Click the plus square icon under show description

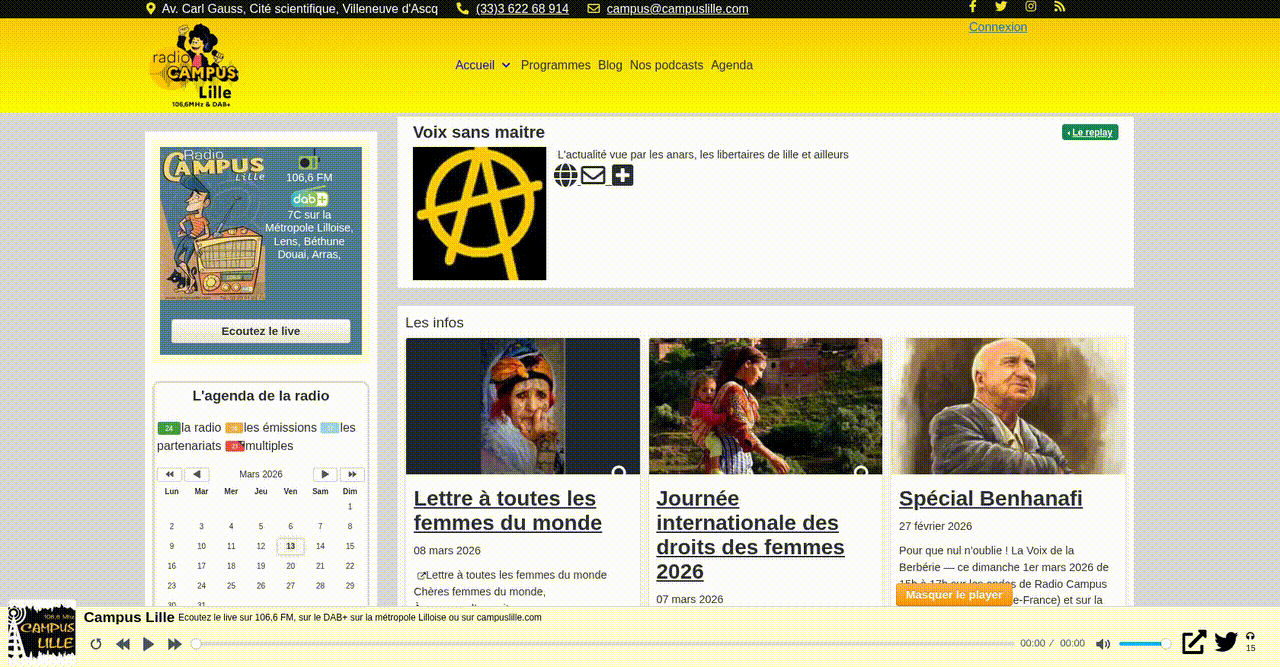tap(622, 176)
